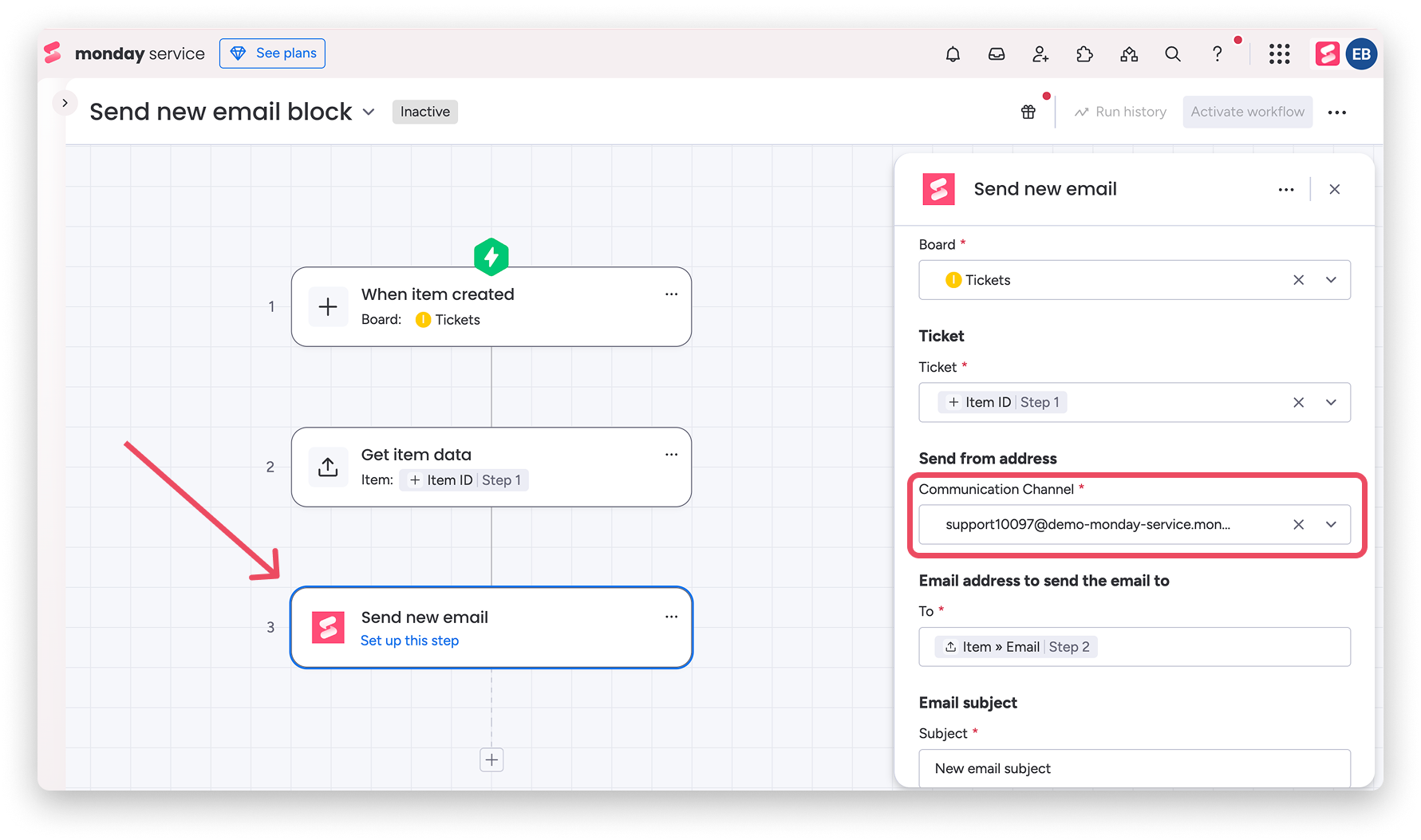Click the Subject input field
Screen dimensions: 1421x840
pos(1135,768)
